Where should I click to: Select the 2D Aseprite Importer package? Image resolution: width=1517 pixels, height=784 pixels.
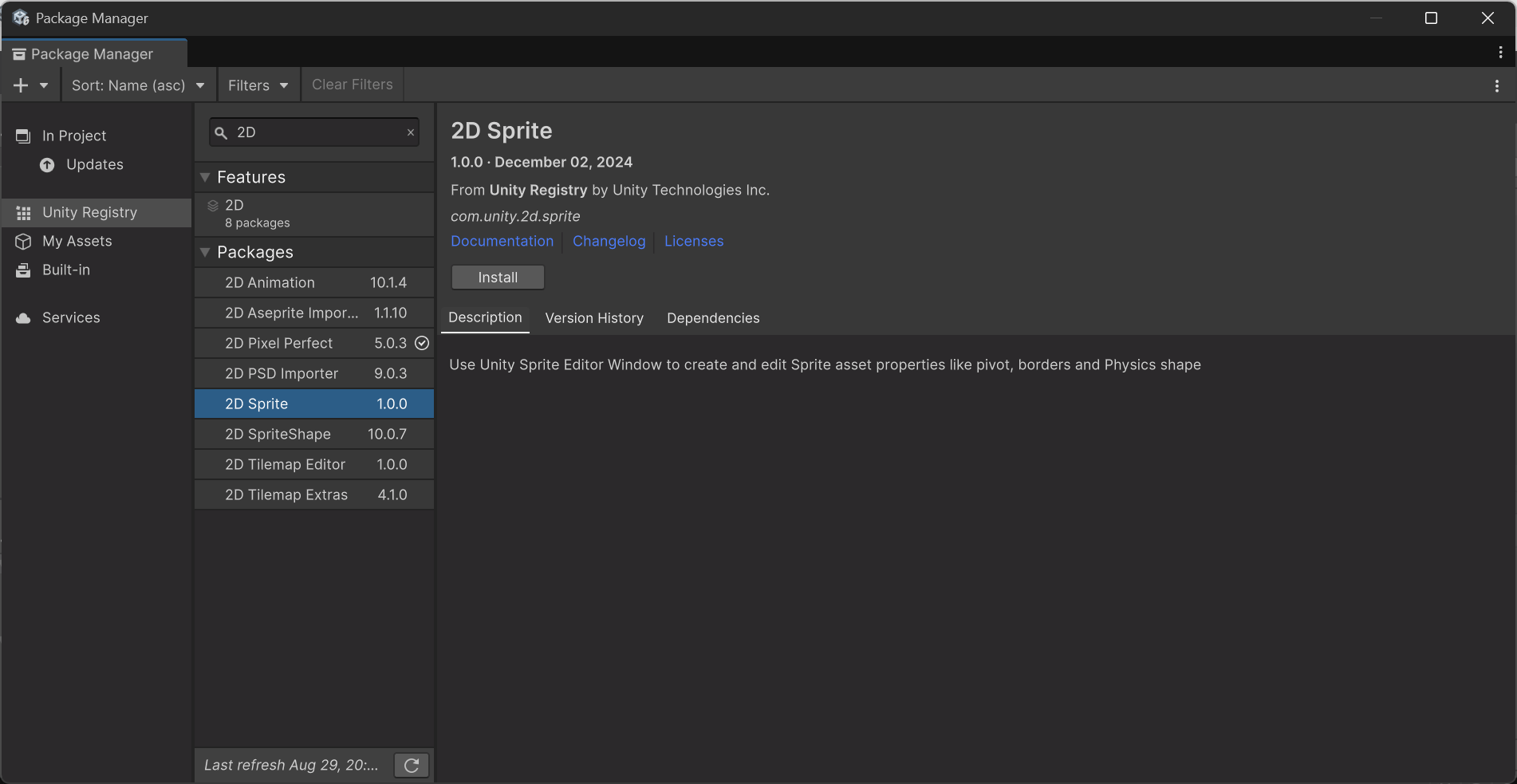(314, 313)
